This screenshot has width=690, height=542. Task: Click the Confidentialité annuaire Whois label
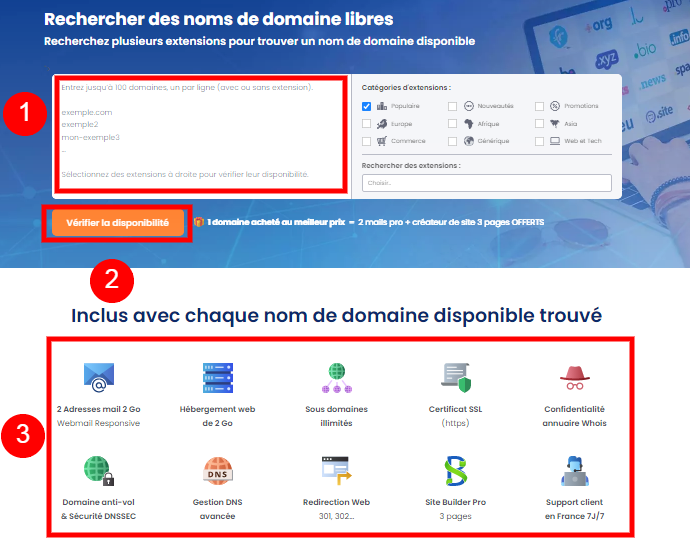click(x=574, y=416)
